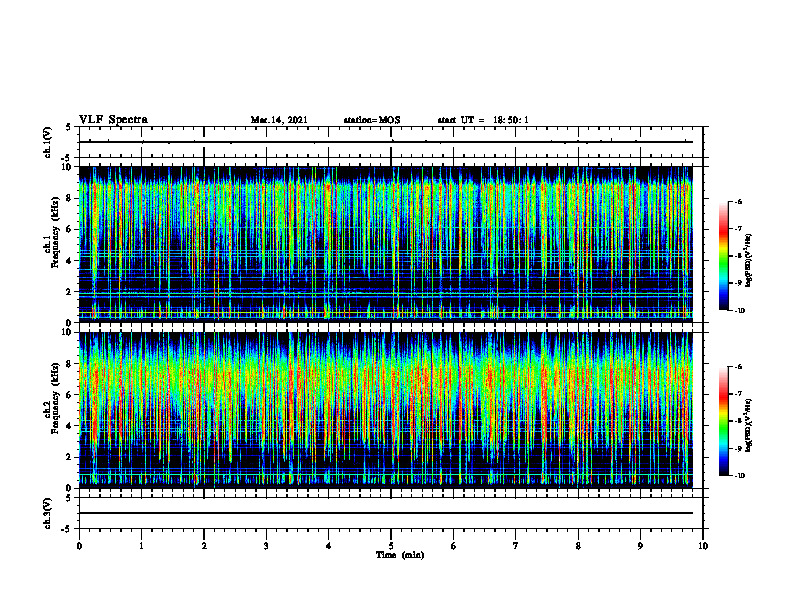Click the "-6" label on ch.1 color scale
This screenshot has height=612, width=792.
[x=738, y=202]
